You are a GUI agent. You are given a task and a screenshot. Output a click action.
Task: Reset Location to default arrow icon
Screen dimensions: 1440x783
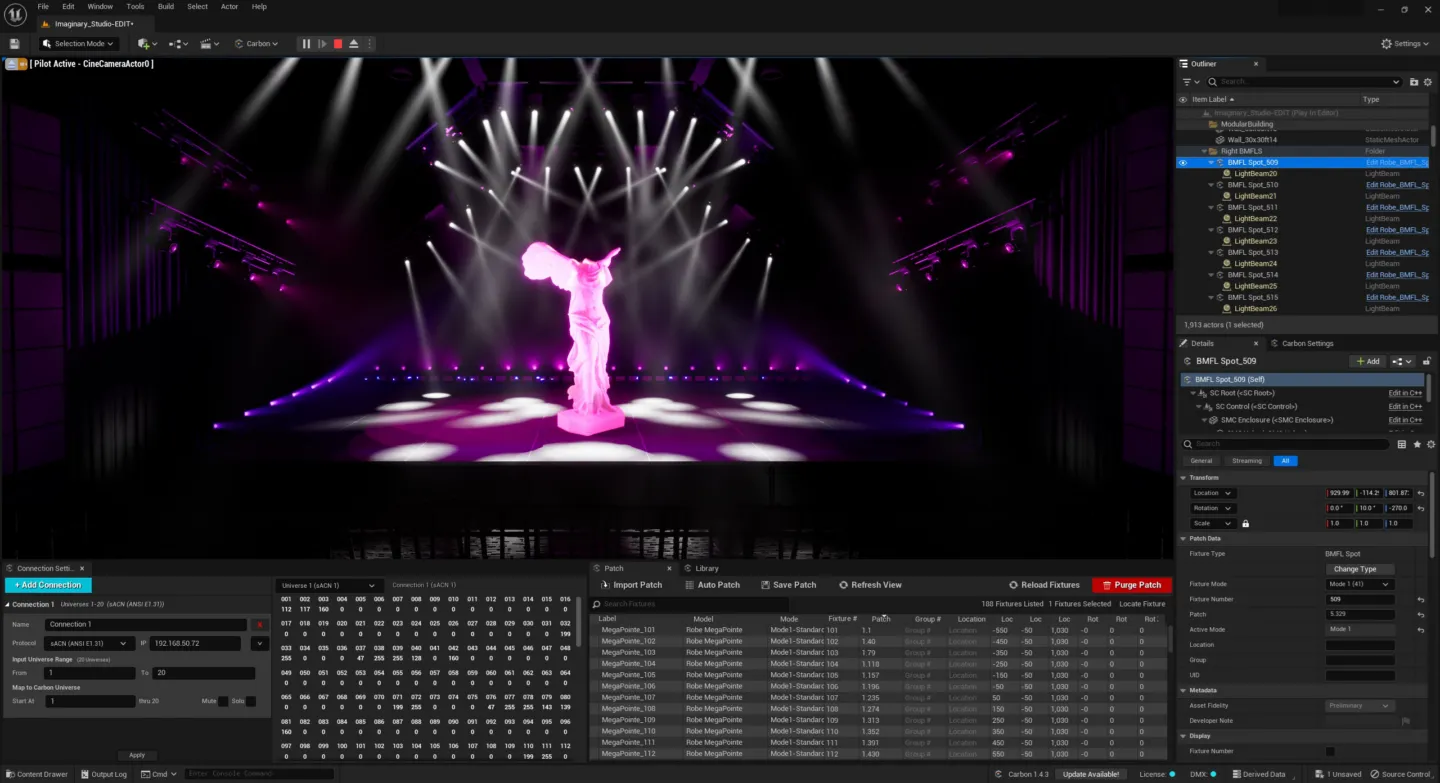(x=1421, y=493)
